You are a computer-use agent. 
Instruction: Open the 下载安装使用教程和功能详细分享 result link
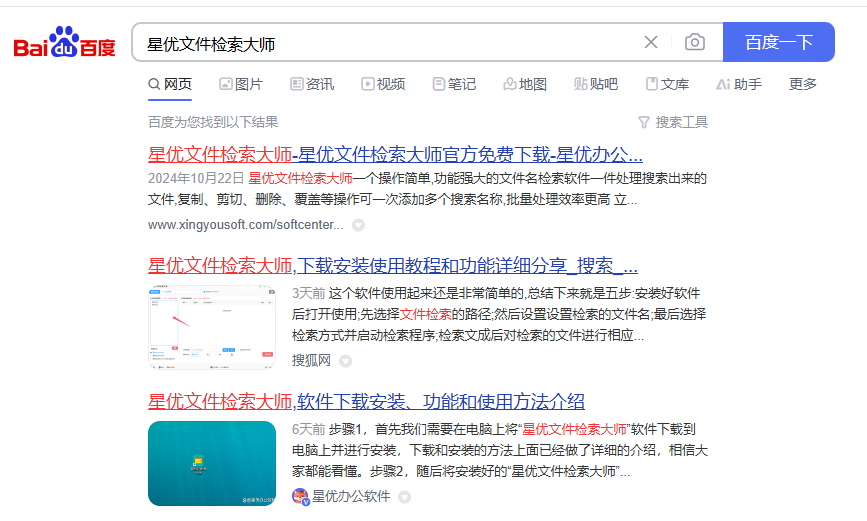coord(393,266)
